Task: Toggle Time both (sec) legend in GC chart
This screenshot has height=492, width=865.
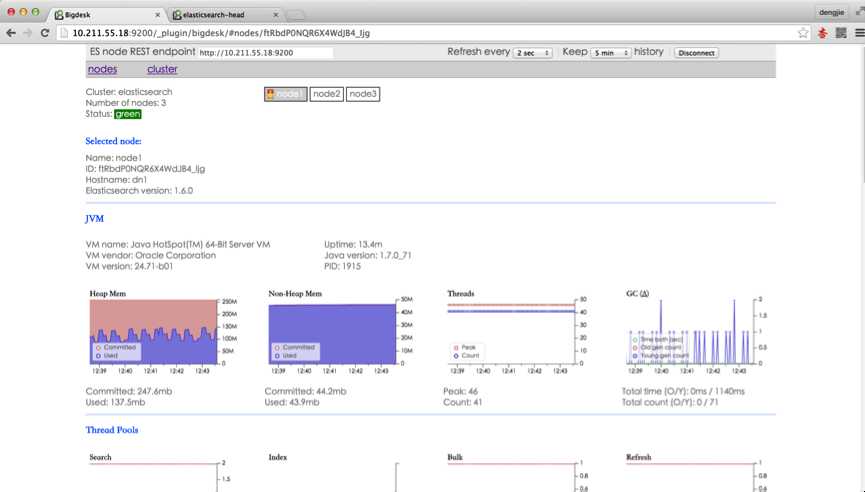Action: pyautogui.click(x=658, y=339)
